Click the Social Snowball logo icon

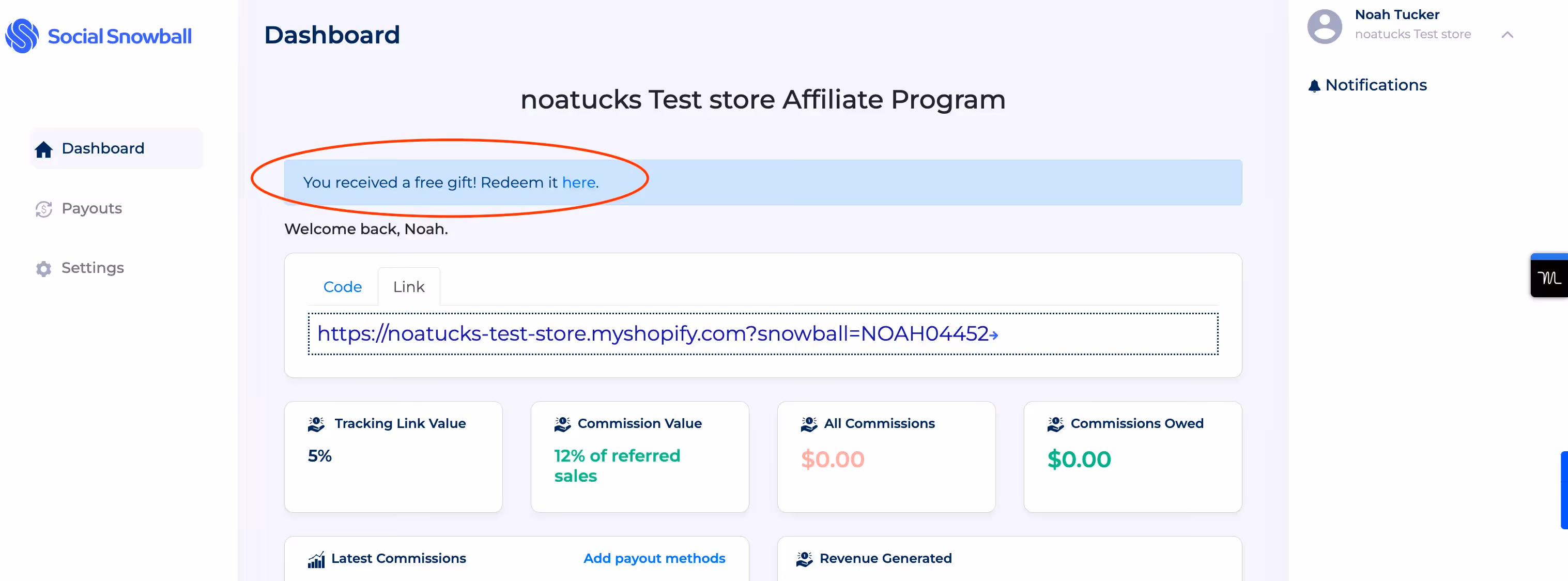(x=22, y=36)
